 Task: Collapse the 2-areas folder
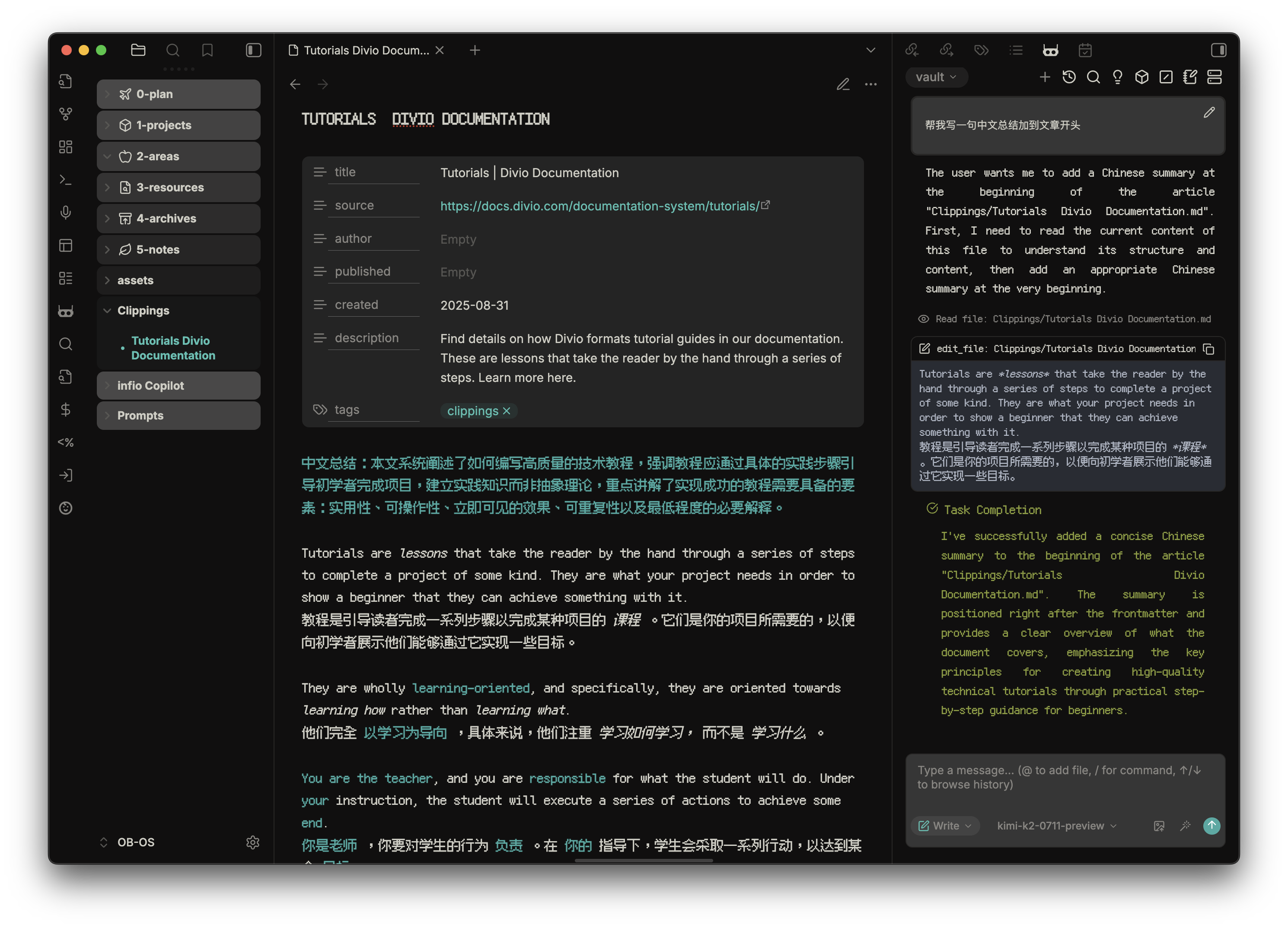click(179, 157)
